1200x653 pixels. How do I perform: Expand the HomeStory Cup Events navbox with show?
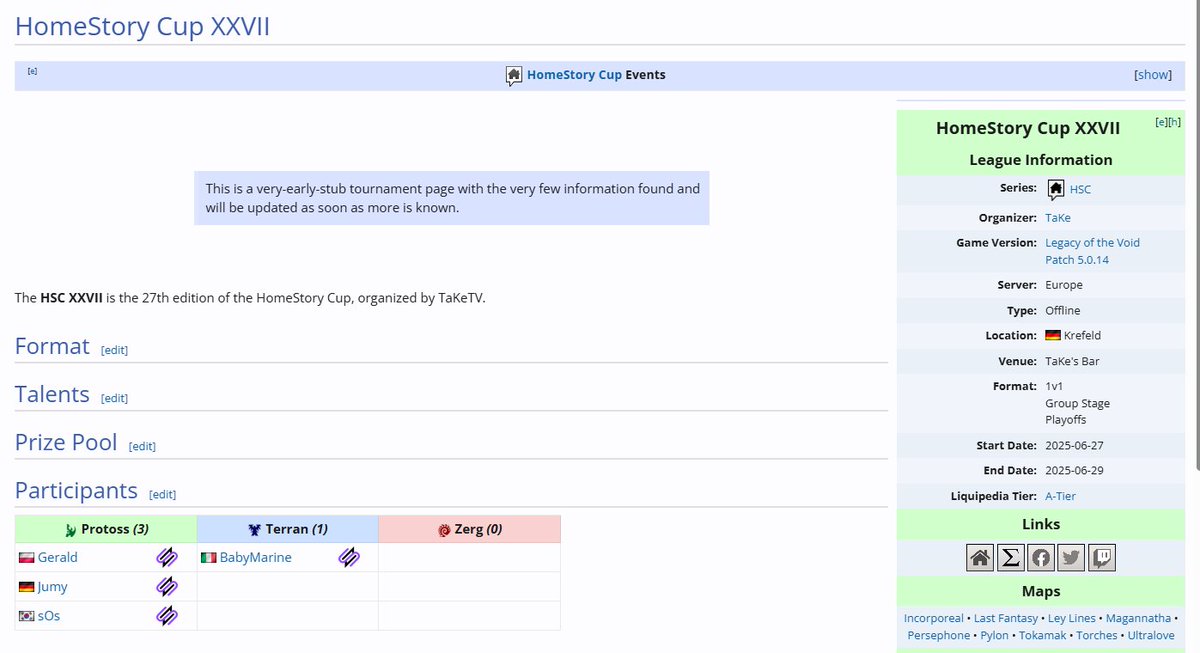(x=1153, y=75)
